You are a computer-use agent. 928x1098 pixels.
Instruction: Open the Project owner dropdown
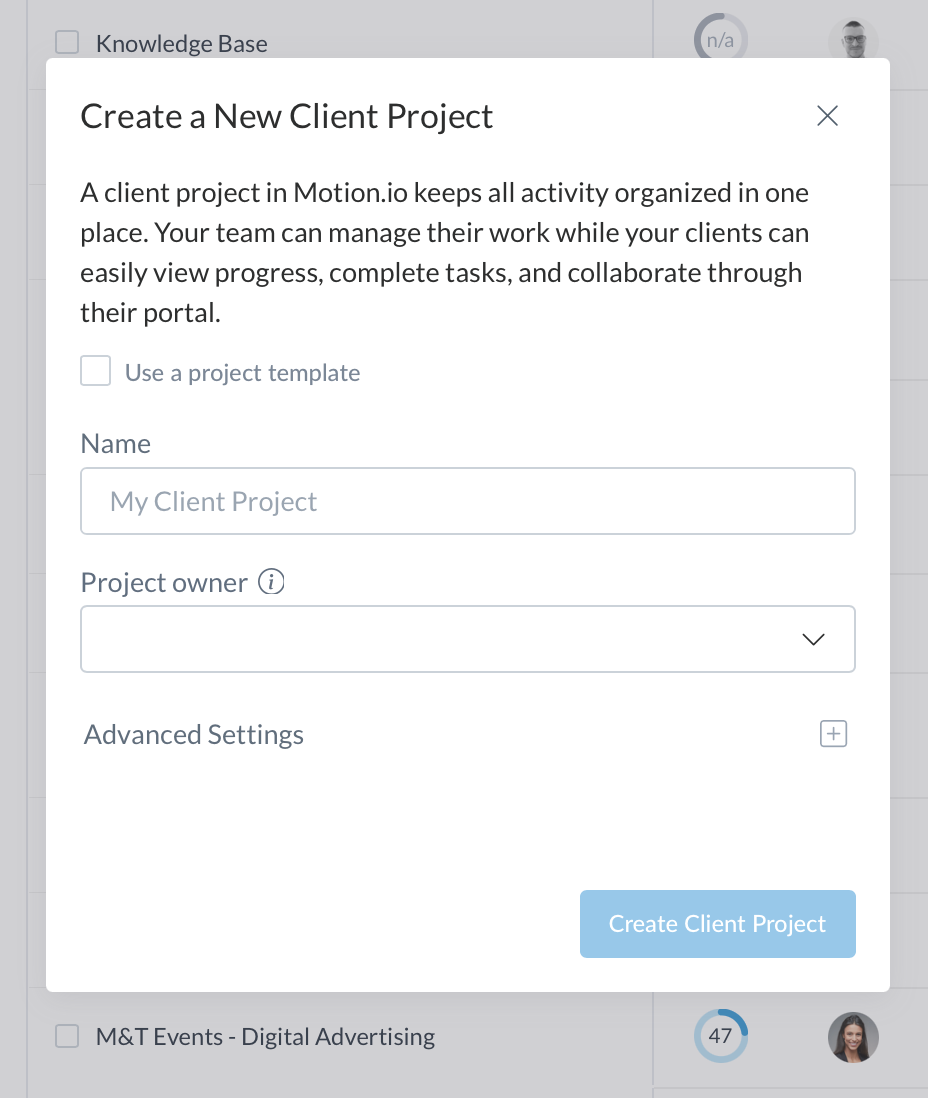tap(467, 639)
